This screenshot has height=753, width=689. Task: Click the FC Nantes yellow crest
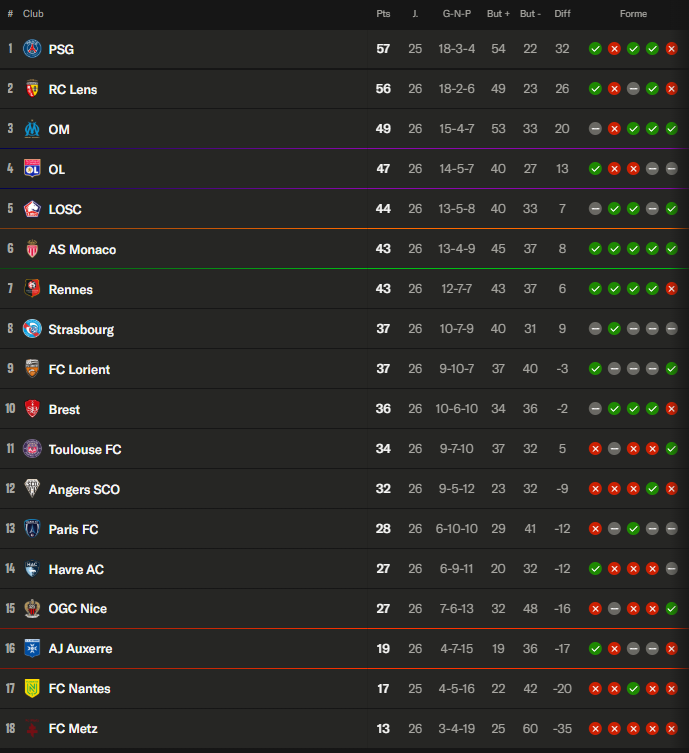(32, 688)
